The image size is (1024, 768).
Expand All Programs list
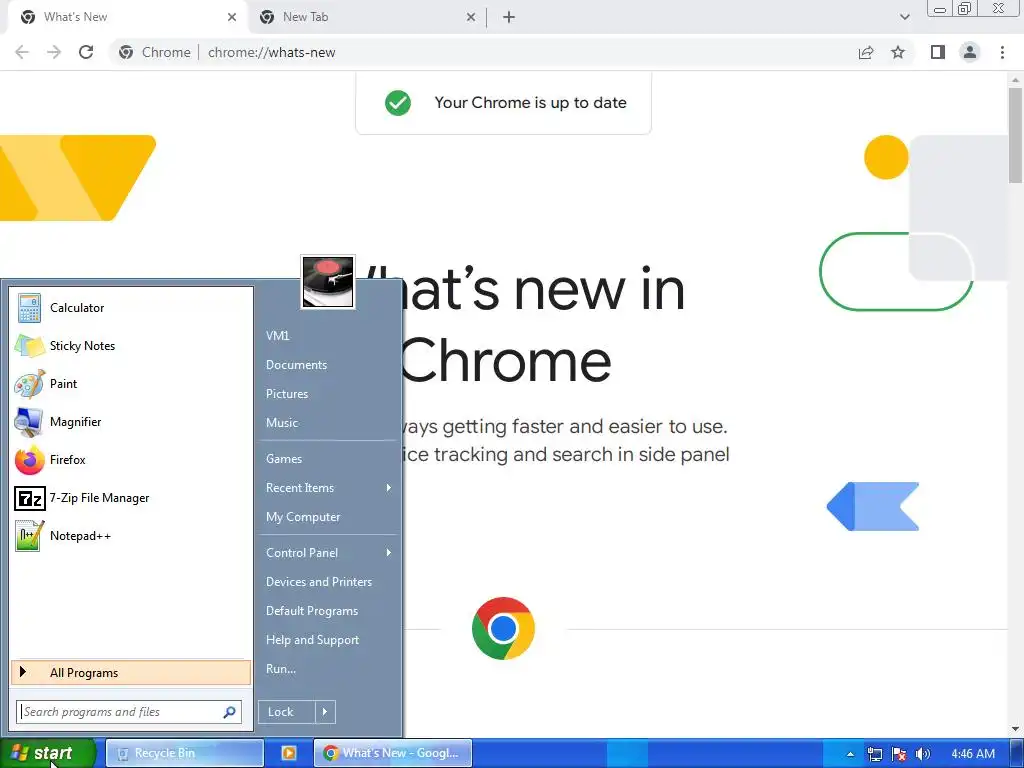coord(131,673)
